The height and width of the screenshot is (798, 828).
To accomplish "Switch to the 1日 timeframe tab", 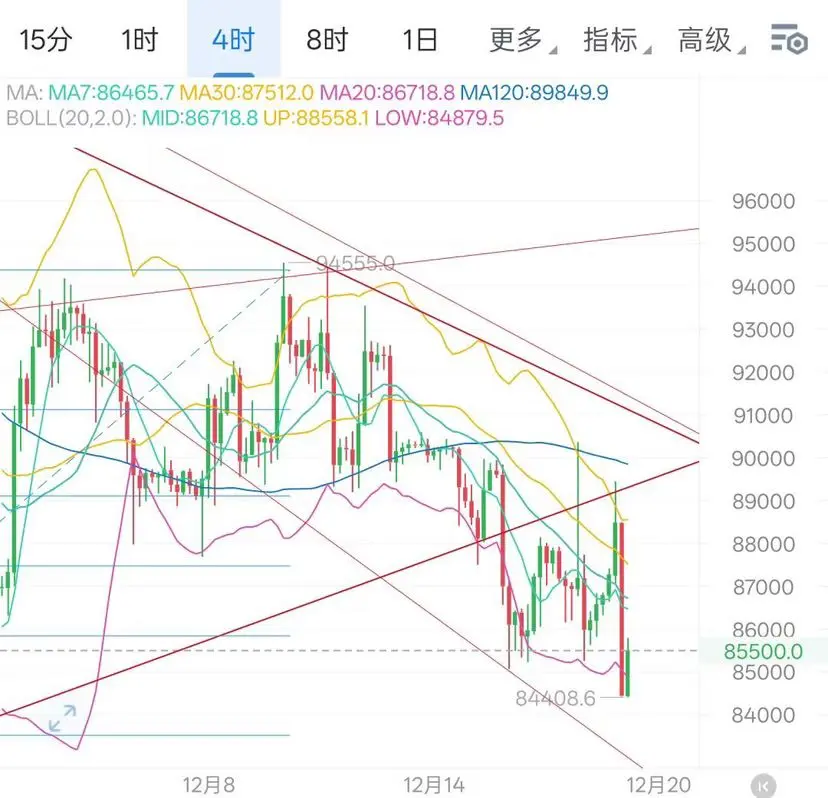I will pyautogui.click(x=420, y=40).
